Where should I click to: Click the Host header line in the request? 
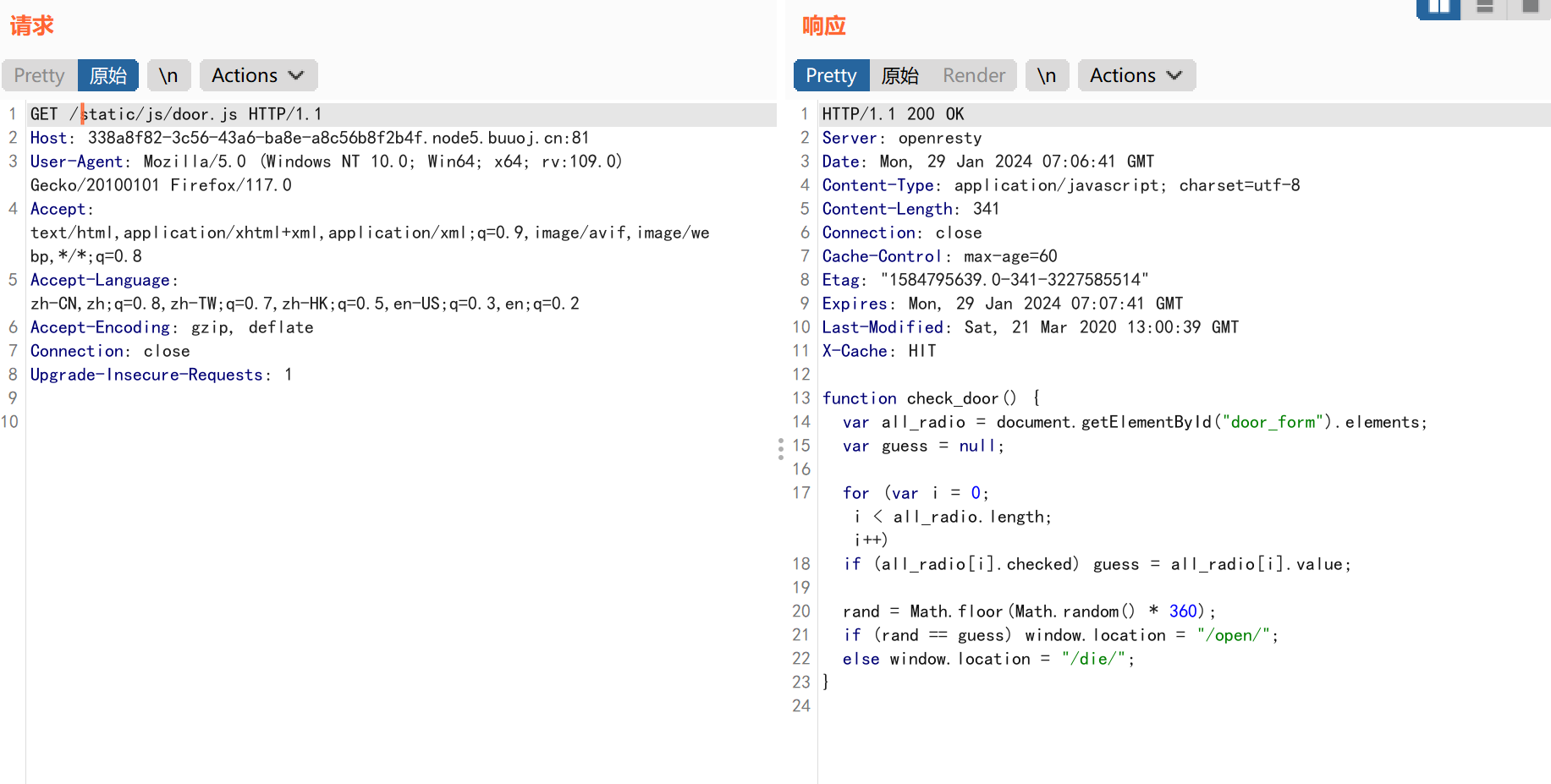309,138
